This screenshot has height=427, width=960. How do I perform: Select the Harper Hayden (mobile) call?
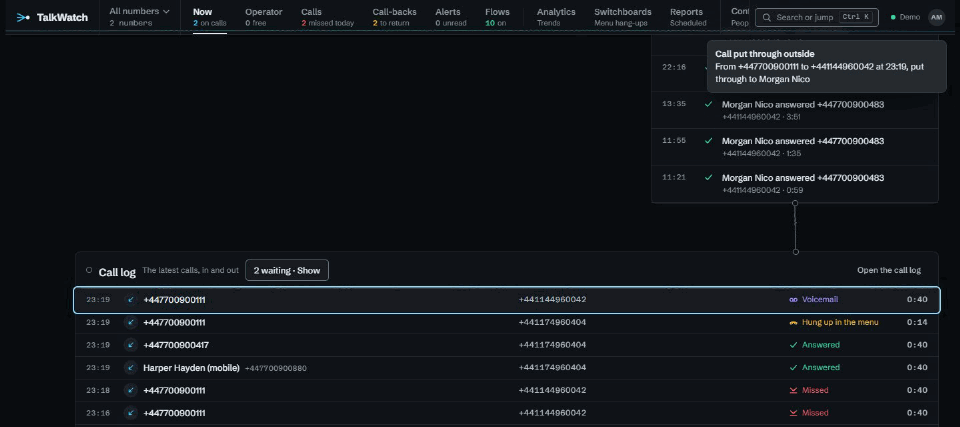pyautogui.click(x=506, y=368)
